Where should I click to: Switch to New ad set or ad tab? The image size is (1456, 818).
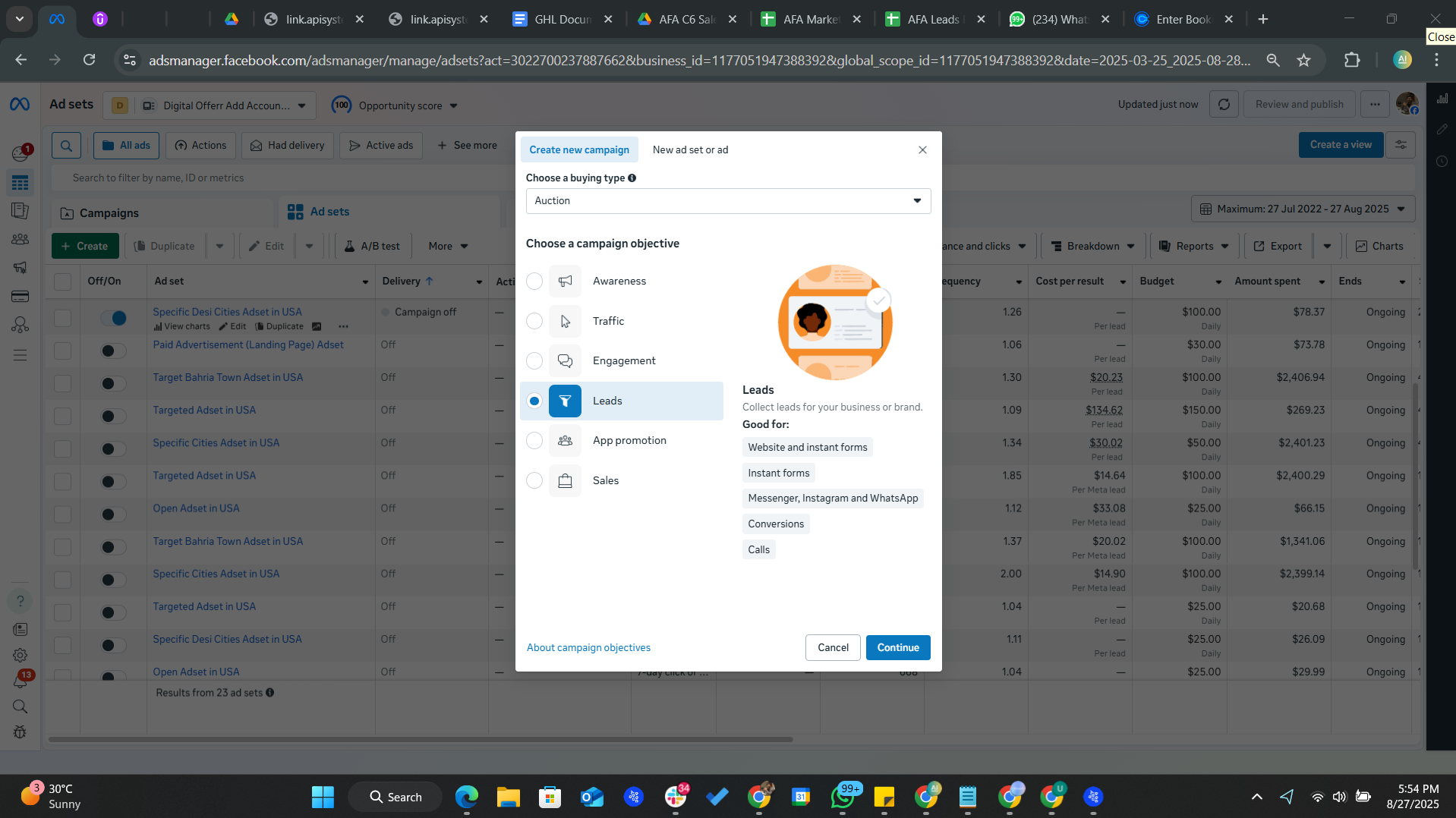(690, 149)
